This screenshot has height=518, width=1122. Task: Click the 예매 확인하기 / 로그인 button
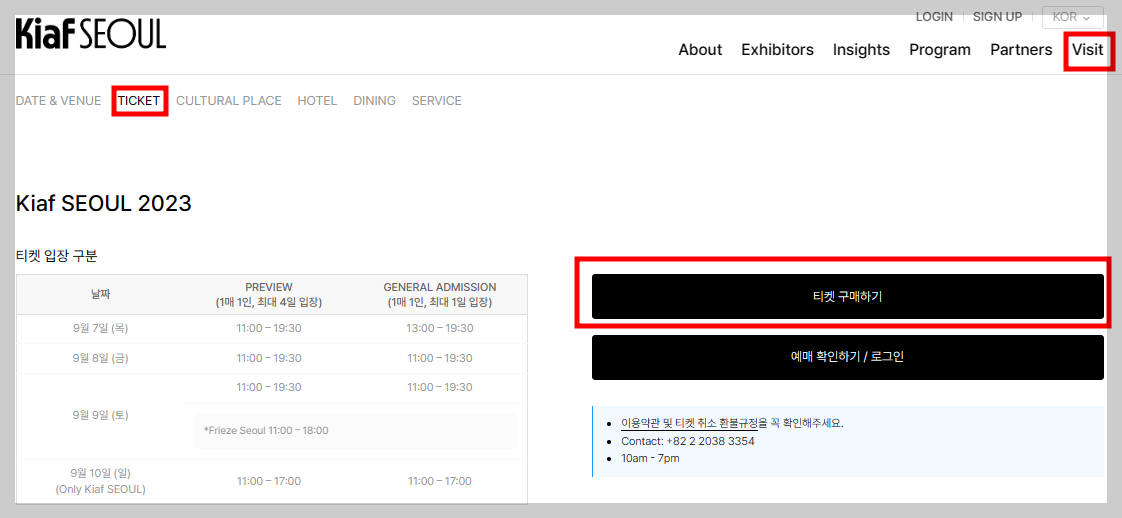point(847,357)
